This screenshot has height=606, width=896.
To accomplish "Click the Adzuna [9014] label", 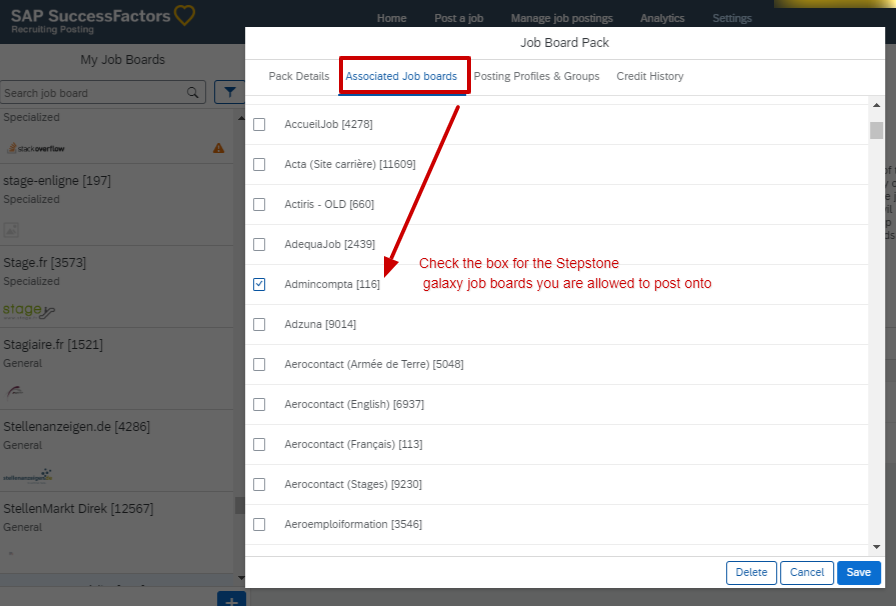I will [320, 325].
